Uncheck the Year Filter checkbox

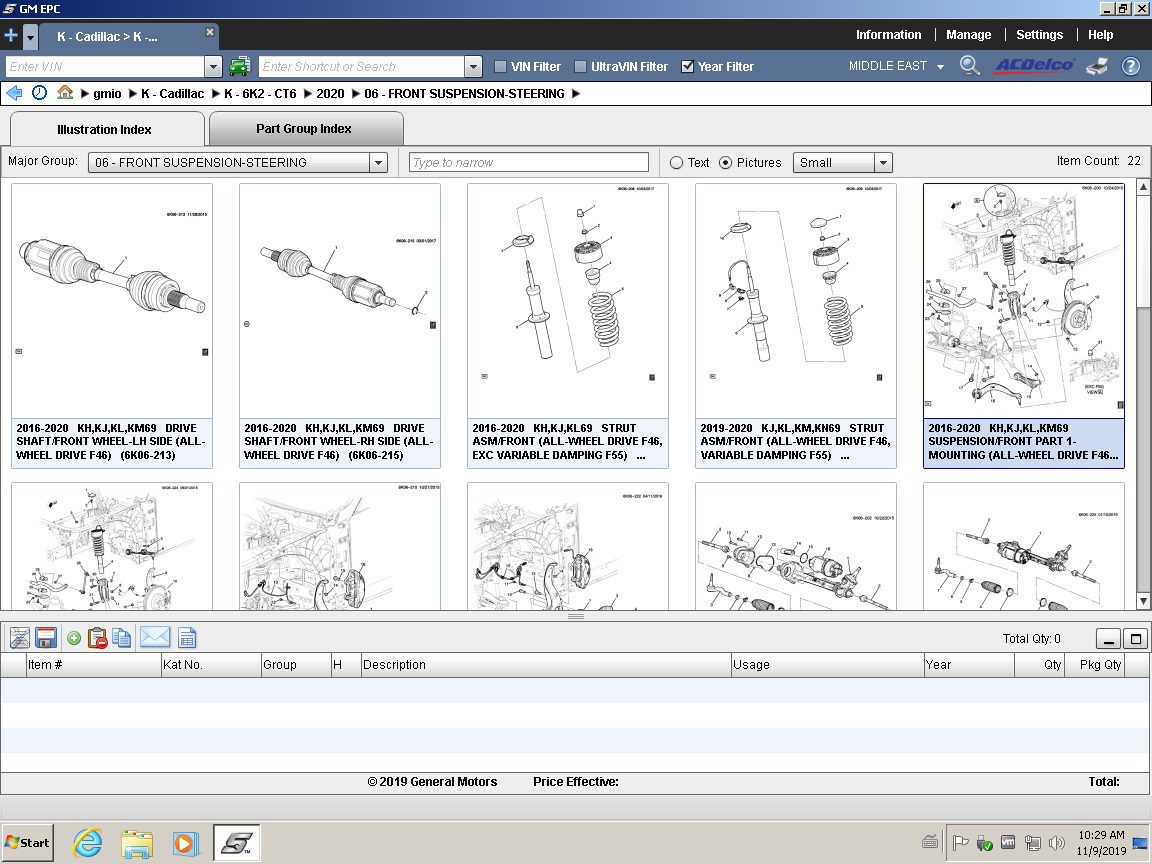687,66
